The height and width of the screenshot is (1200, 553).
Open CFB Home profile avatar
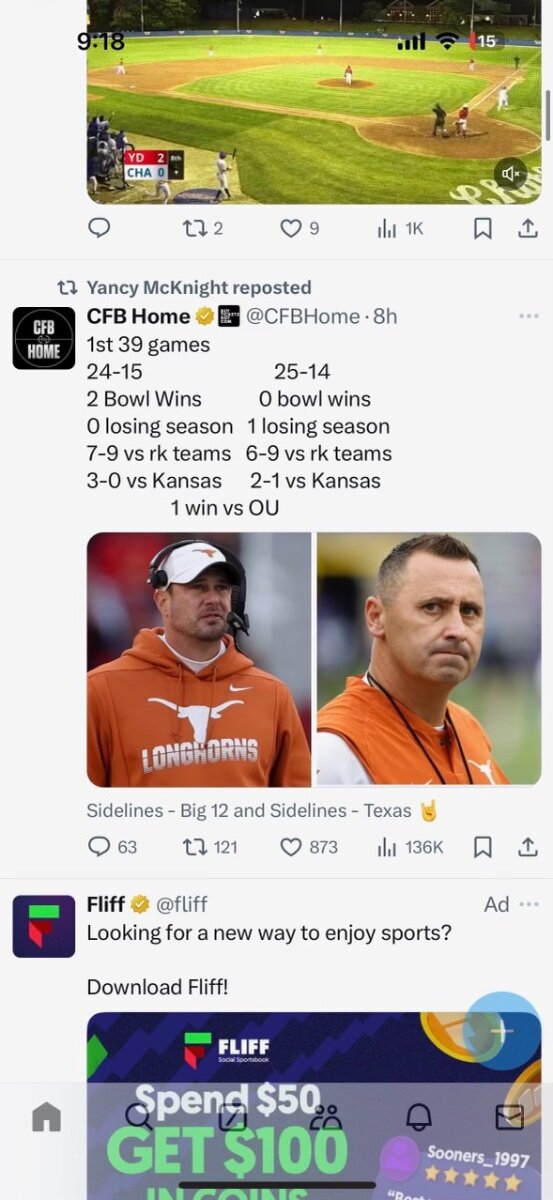(44, 338)
